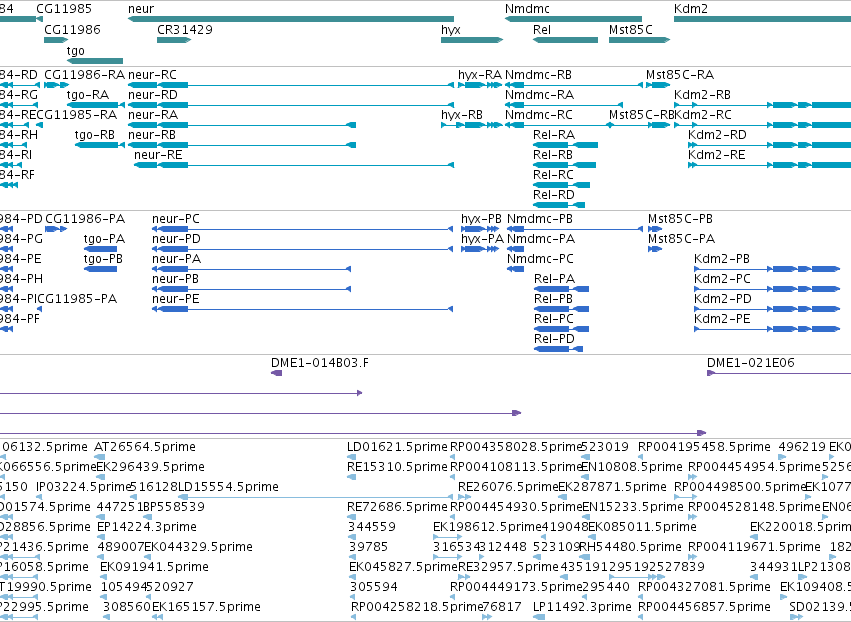
Task: Click protein tgo-PA label
Action: (104, 239)
